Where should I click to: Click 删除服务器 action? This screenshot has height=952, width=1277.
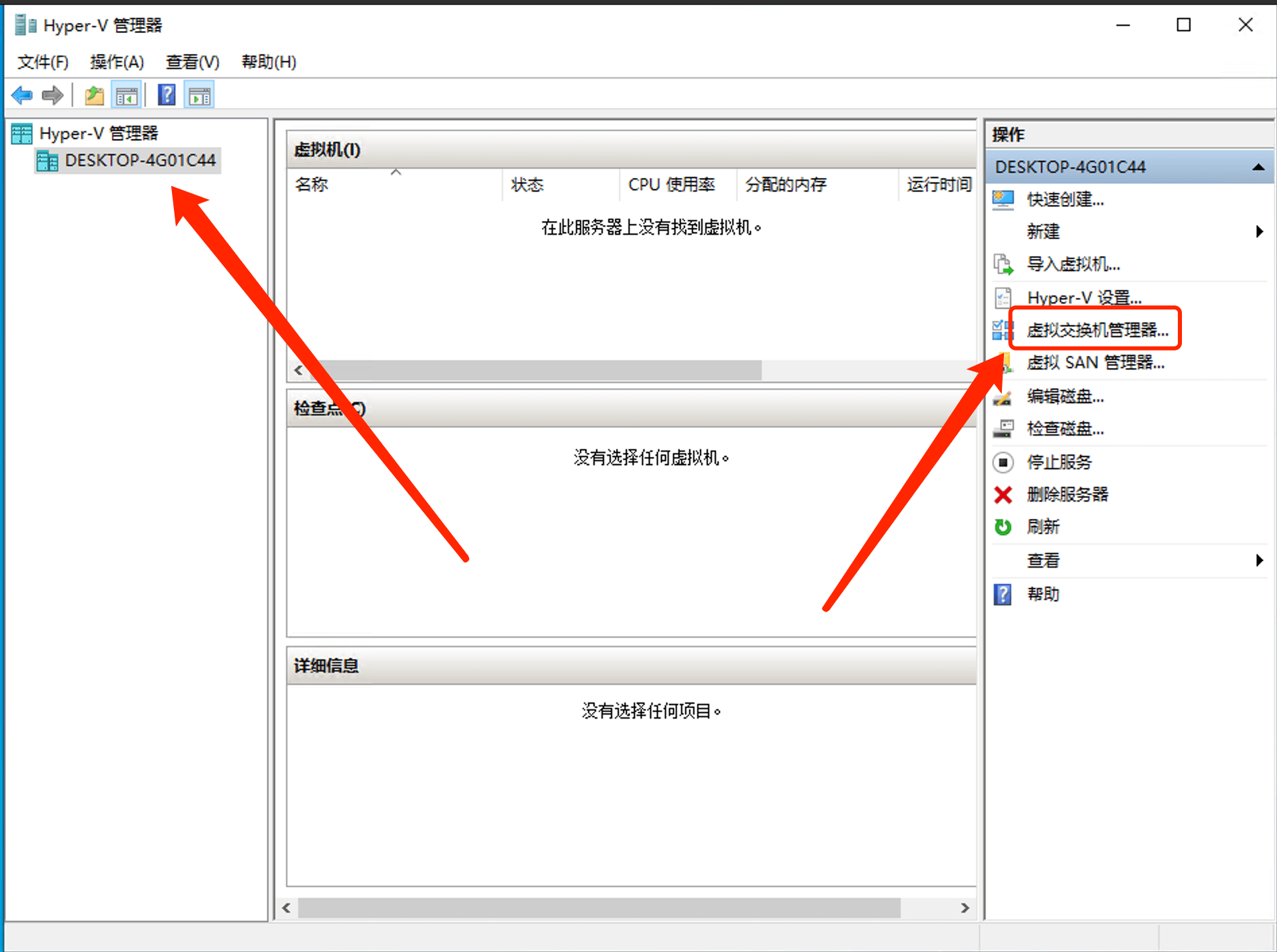click(1067, 495)
